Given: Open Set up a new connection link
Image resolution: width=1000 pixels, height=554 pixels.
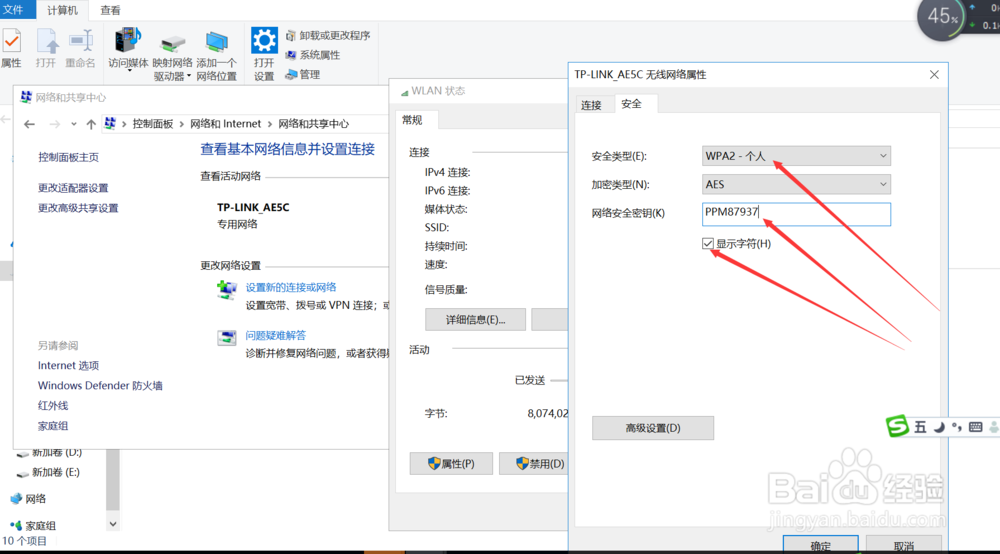Looking at the screenshot, I should (x=291, y=288).
